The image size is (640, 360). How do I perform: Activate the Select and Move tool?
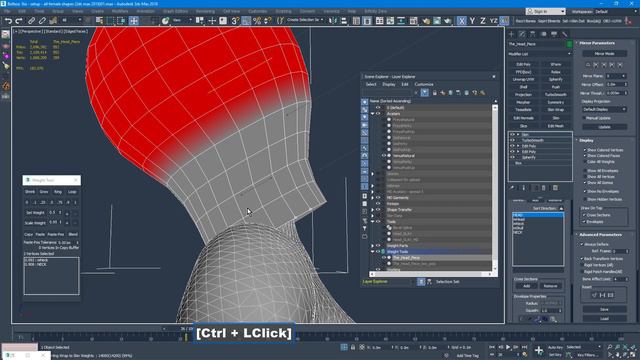[133, 20]
